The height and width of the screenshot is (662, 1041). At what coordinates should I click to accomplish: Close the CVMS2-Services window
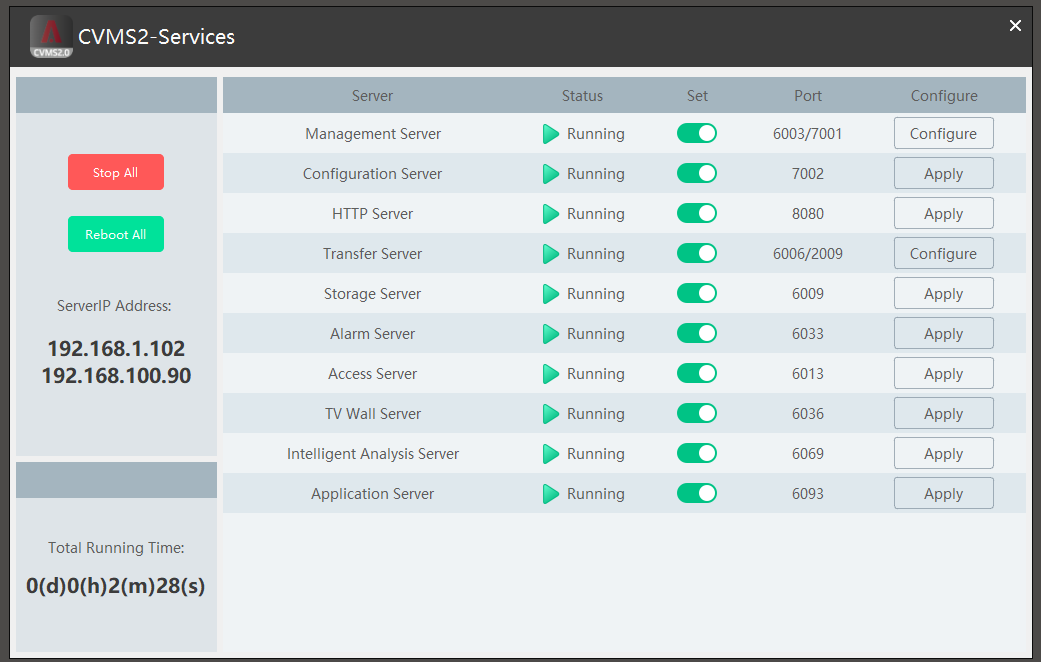(1015, 25)
